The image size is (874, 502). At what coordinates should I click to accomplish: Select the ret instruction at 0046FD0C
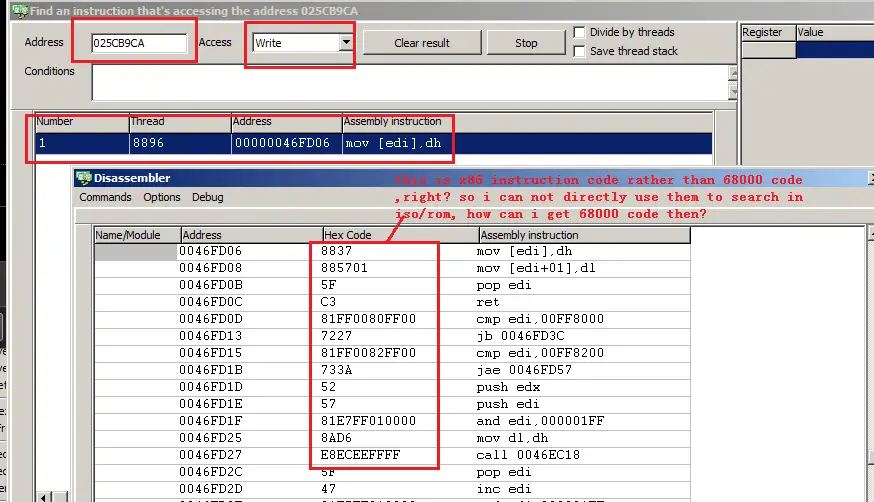pos(392,302)
